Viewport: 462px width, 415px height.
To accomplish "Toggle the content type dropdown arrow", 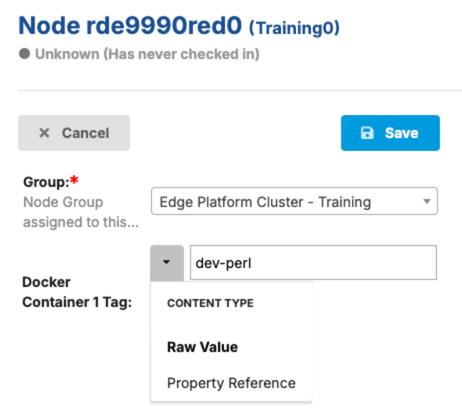I will coord(167,263).
